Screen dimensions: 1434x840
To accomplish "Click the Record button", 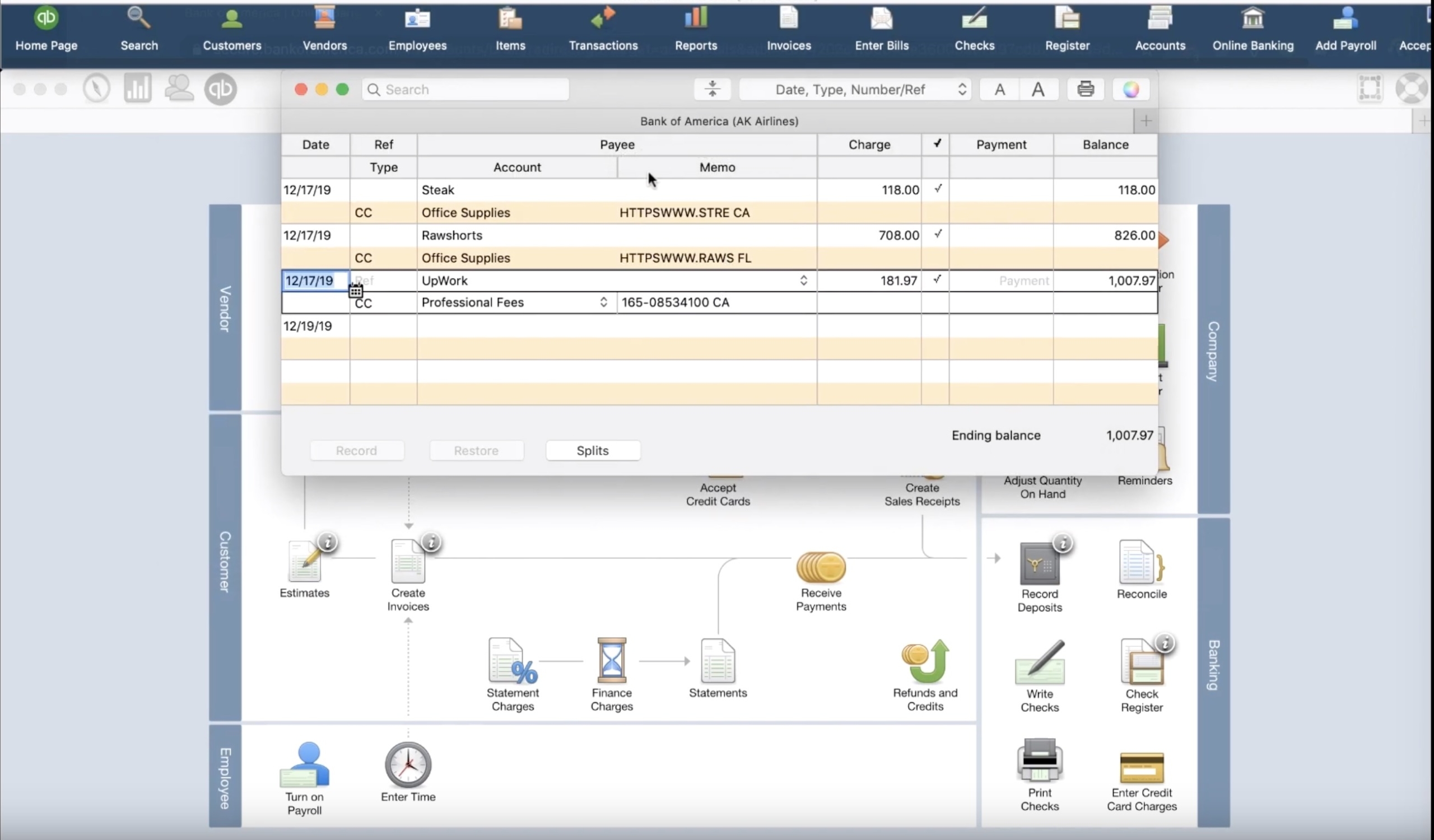I will [x=356, y=450].
